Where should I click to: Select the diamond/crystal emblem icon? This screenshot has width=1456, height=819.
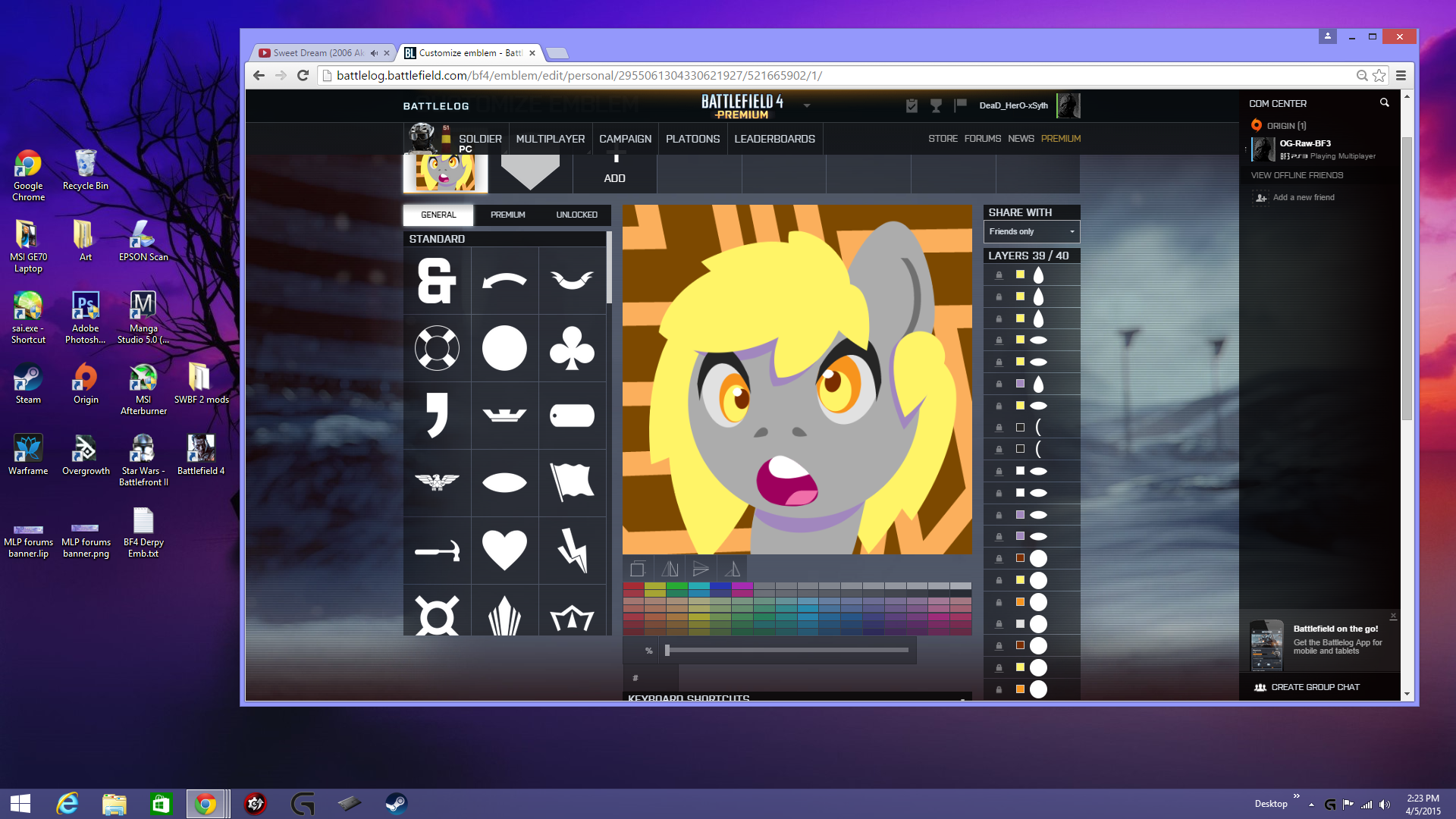click(505, 615)
